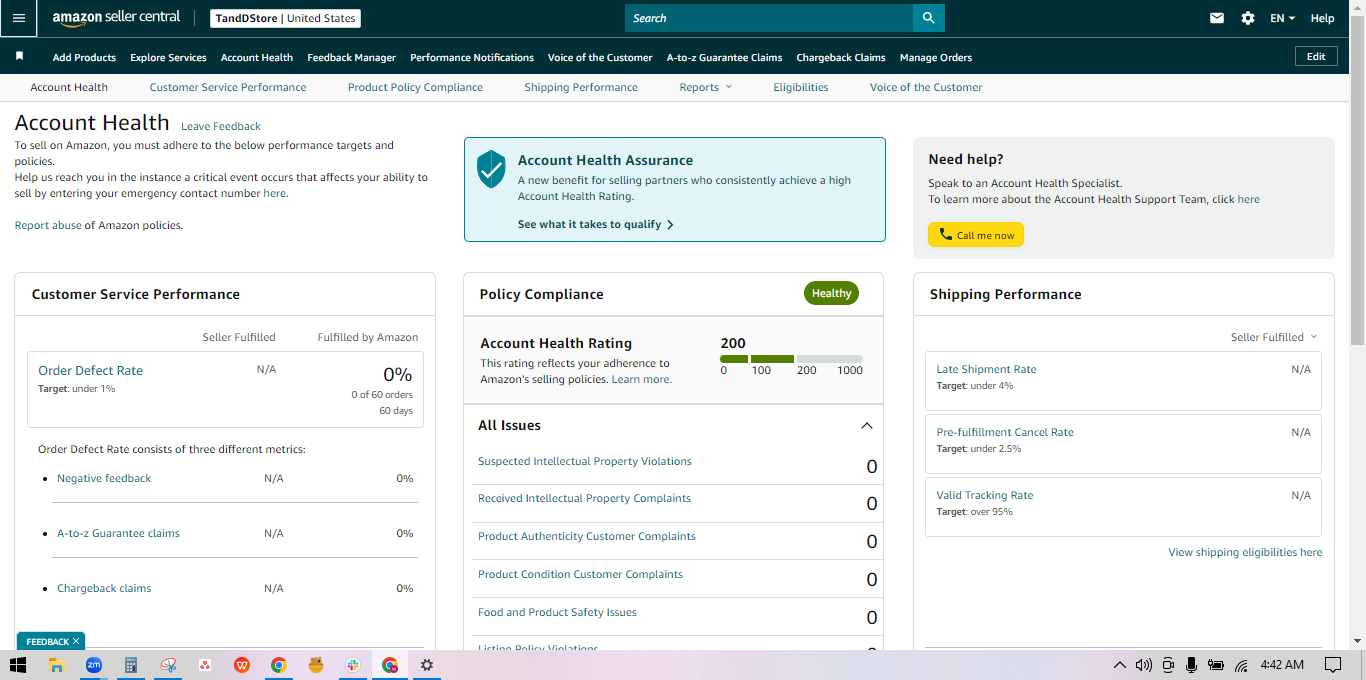
Task: Open Manage Orders in favorites bar
Action: pyautogui.click(x=936, y=57)
